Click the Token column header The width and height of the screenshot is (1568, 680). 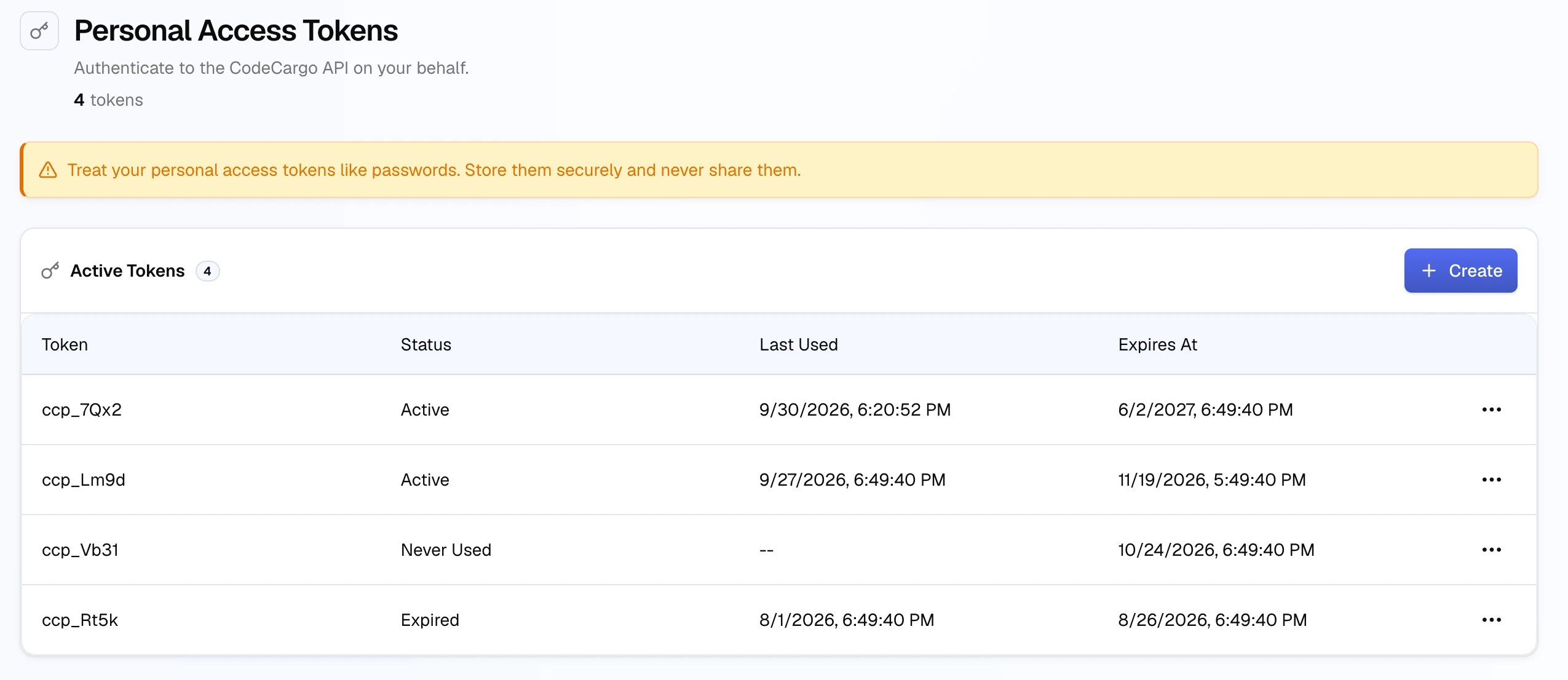tap(65, 345)
